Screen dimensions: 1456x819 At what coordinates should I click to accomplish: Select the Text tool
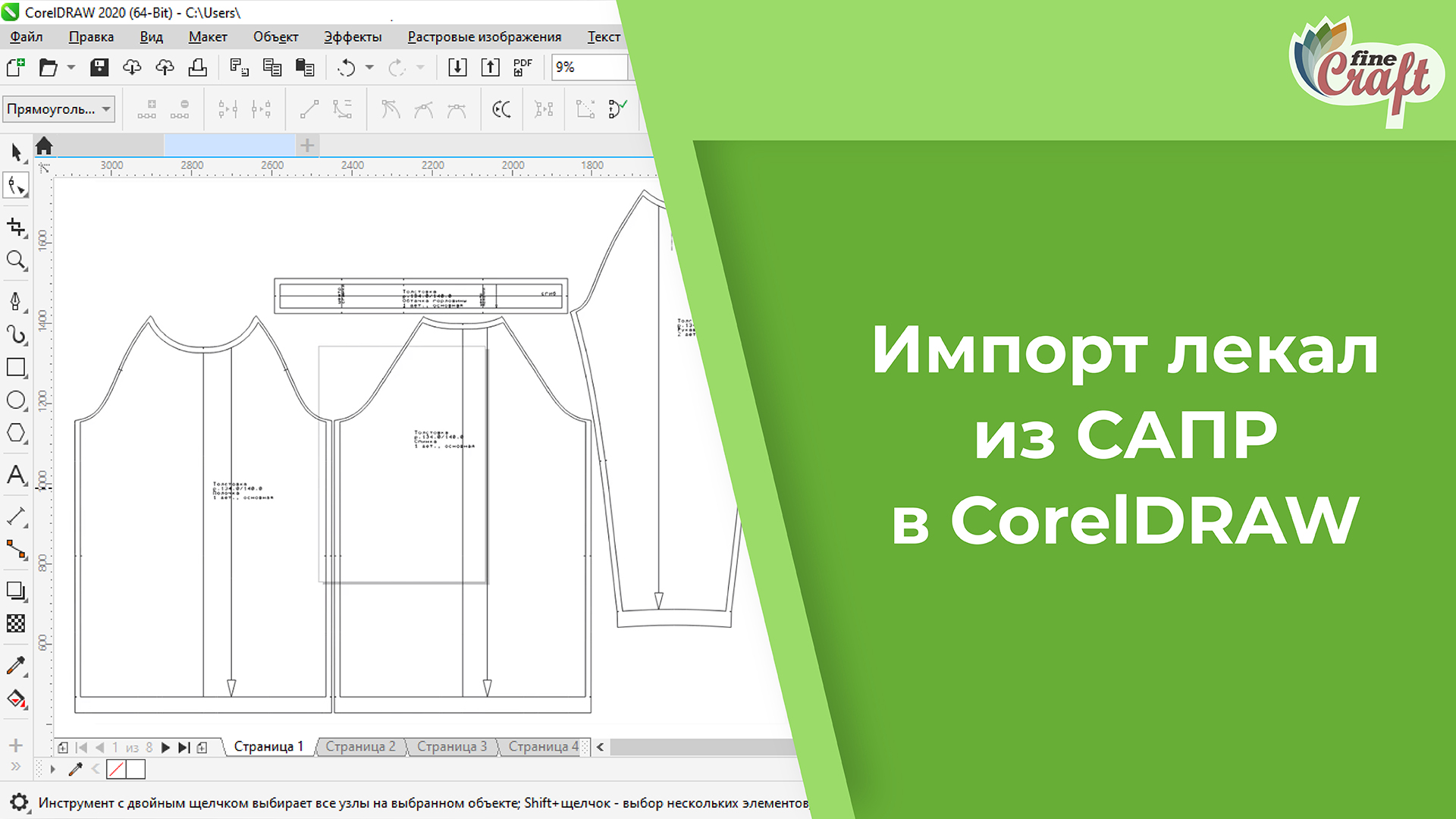17,476
